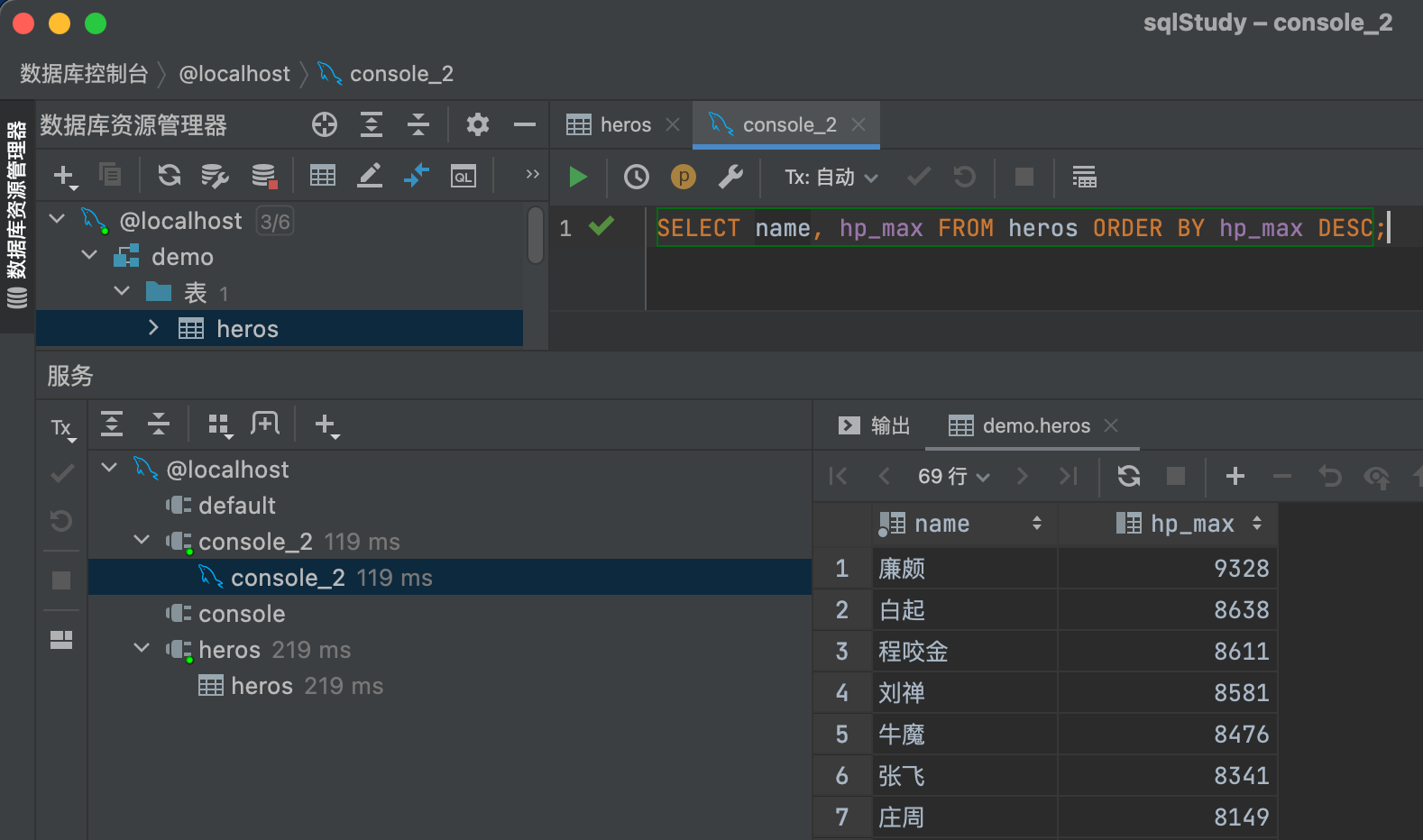Open Services group by icon
Viewport: 1423px width, 840px height.
tap(220, 425)
